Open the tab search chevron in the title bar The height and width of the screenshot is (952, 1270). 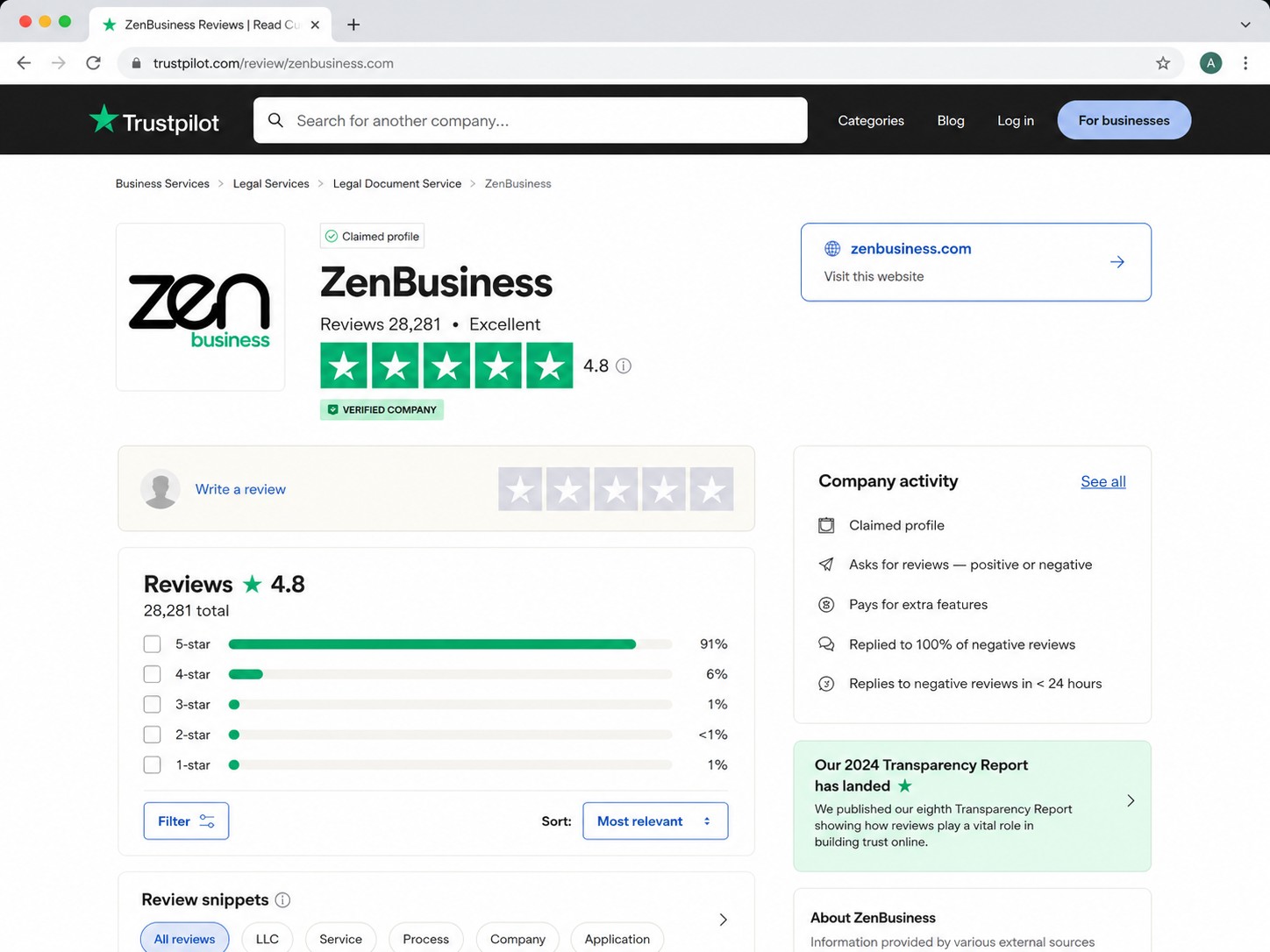pos(1245,25)
